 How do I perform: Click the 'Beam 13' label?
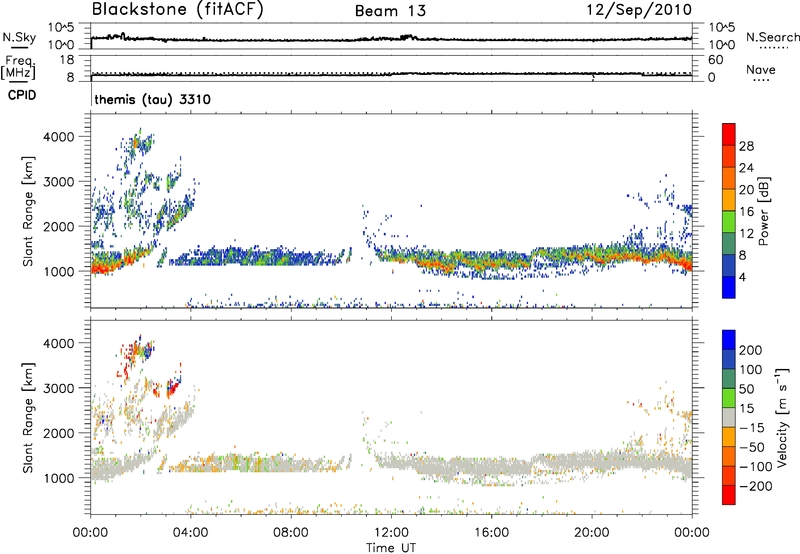(390, 11)
